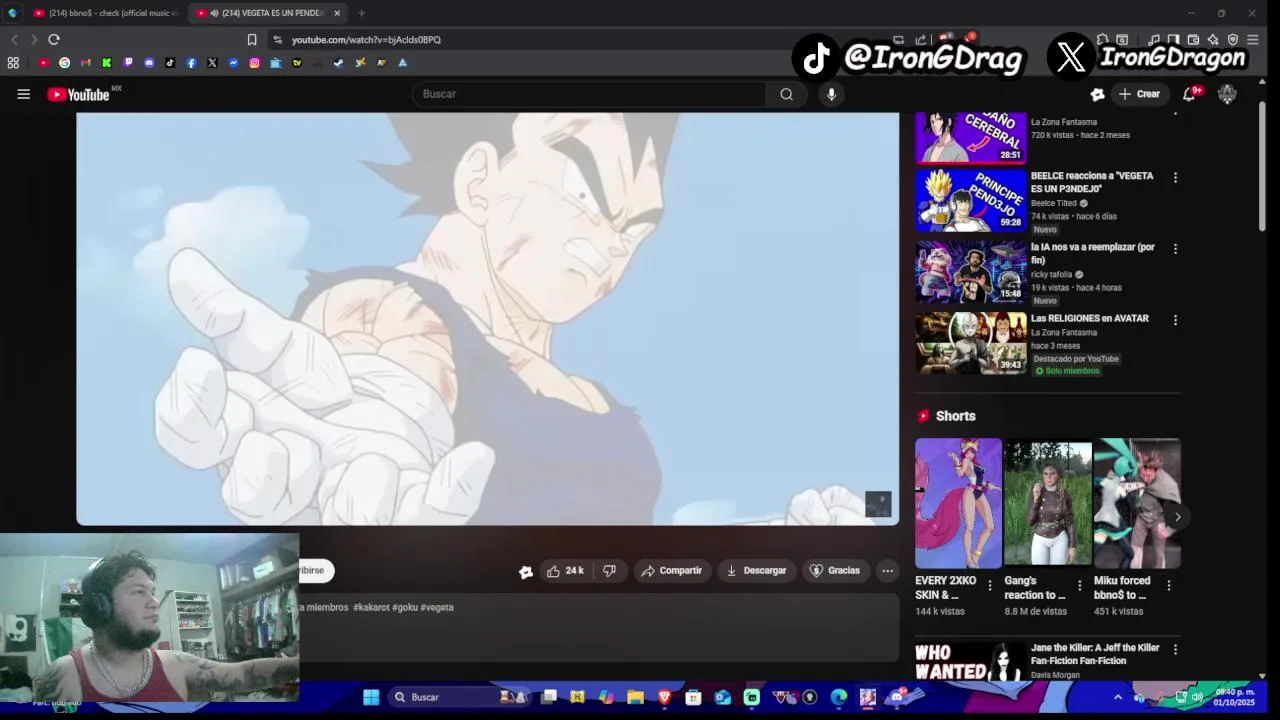Open the X (Twitter) bookmark
The width and height of the screenshot is (1280, 720).
point(212,62)
